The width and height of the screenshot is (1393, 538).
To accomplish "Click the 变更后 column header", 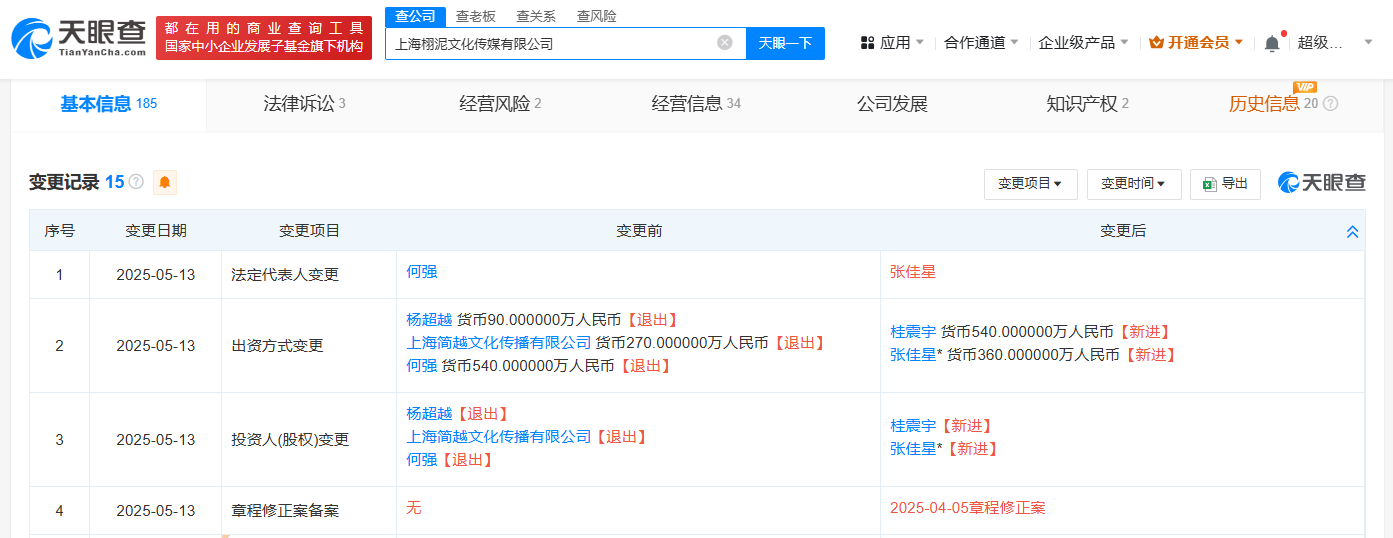I will [1123, 230].
